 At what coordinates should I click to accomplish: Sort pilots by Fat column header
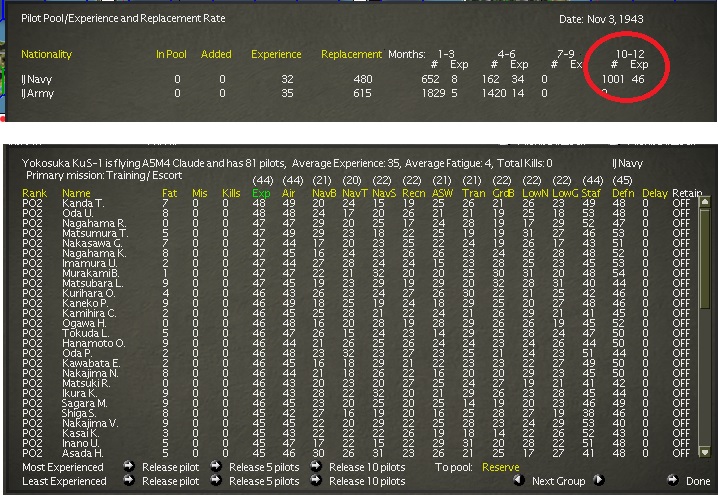(x=169, y=193)
